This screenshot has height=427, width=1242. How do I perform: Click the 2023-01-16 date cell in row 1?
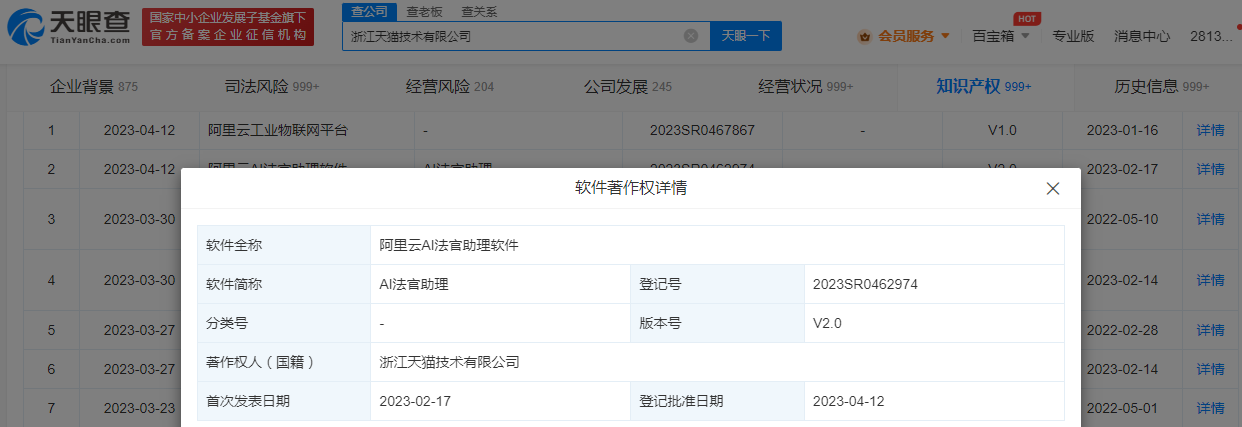click(x=1122, y=130)
